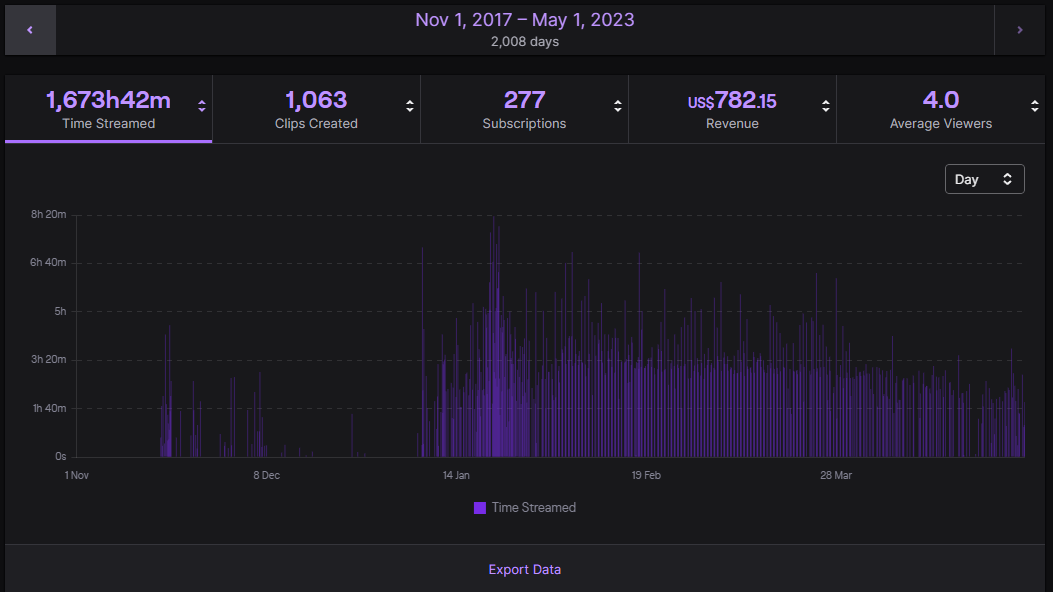Click the 8h 20m axis label
Image resolution: width=1053 pixels, height=592 pixels.
(48, 214)
